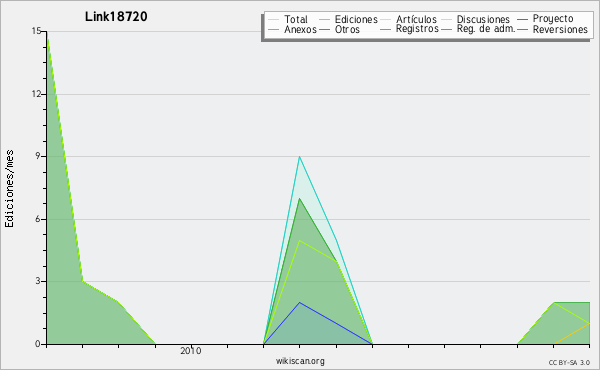Click the Ediciones/mes axis label
The height and width of the screenshot is (370, 600).
point(9,189)
